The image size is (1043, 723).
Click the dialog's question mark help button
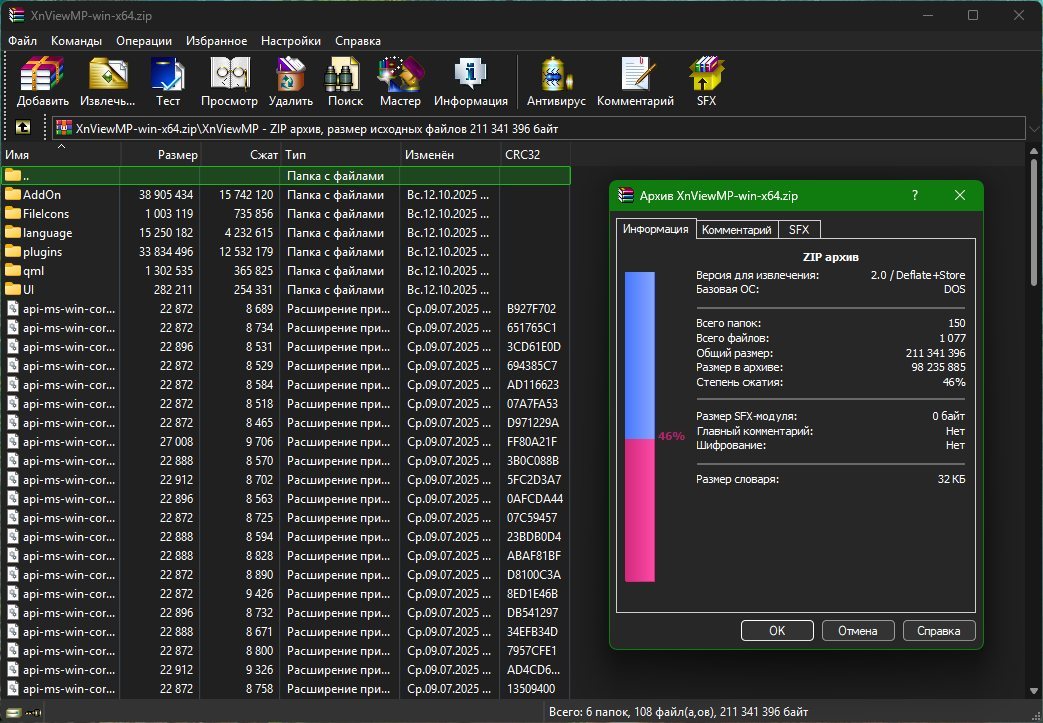917,196
